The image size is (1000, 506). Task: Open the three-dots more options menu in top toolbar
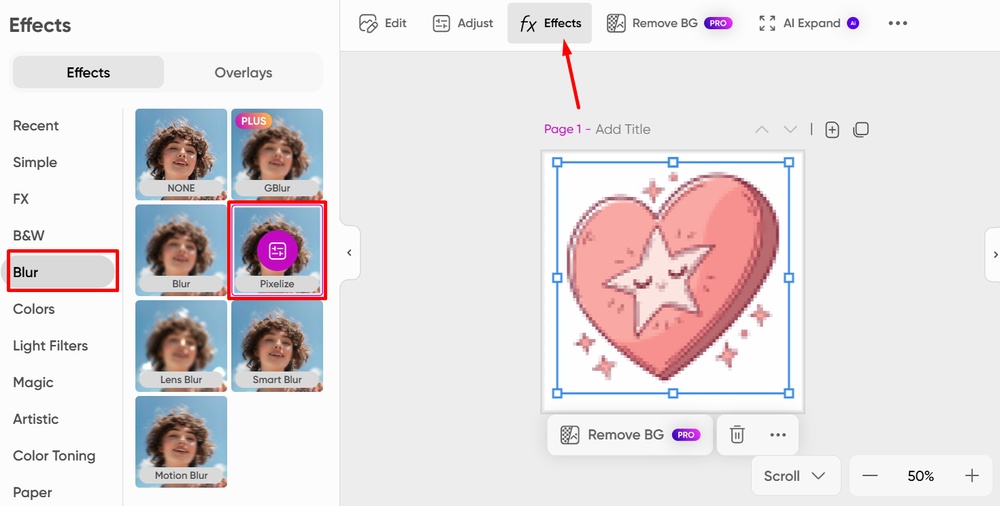click(897, 24)
